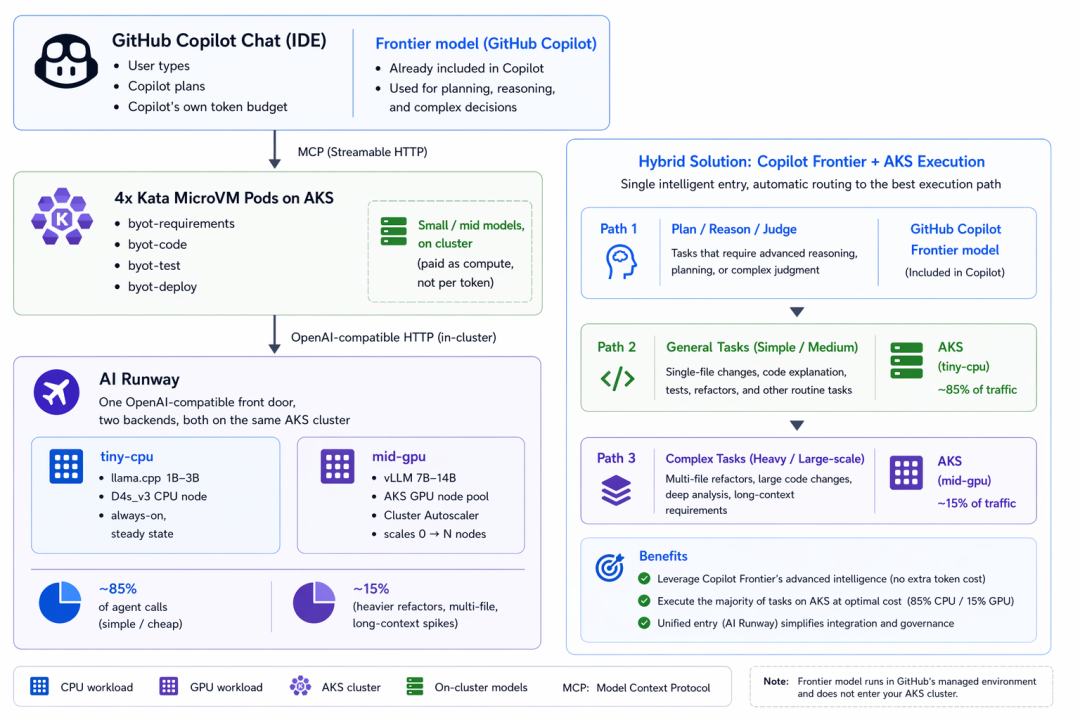This screenshot has width=1080, height=720.
Task: Click the blue pie chart next to ~85%
Action: (x=60, y=602)
